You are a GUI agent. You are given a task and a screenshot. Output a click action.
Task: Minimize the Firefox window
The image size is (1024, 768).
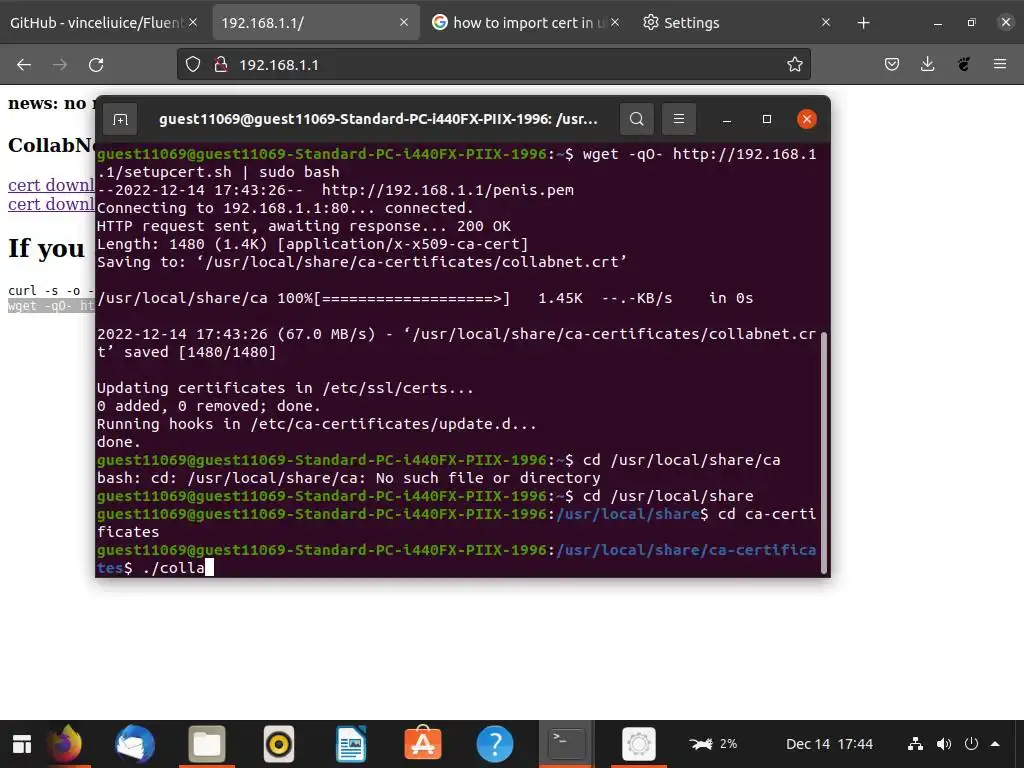coord(938,23)
